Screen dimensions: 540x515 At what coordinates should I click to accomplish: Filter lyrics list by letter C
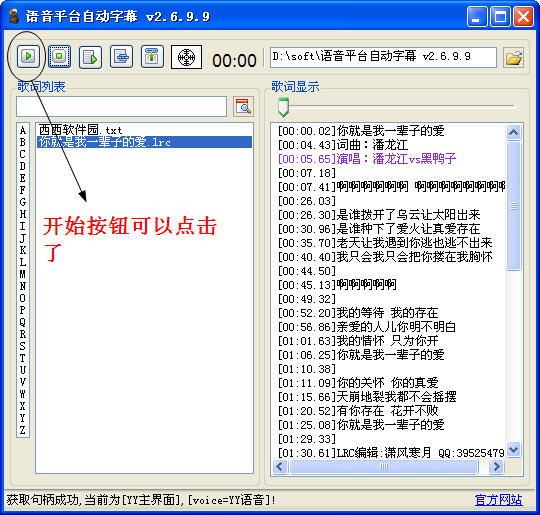point(23,154)
